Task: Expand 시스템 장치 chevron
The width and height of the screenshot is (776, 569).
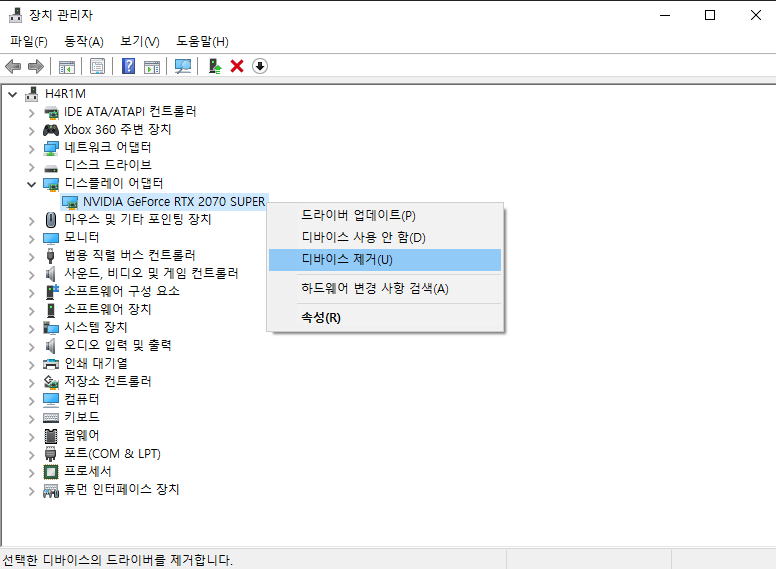Action: (x=32, y=329)
